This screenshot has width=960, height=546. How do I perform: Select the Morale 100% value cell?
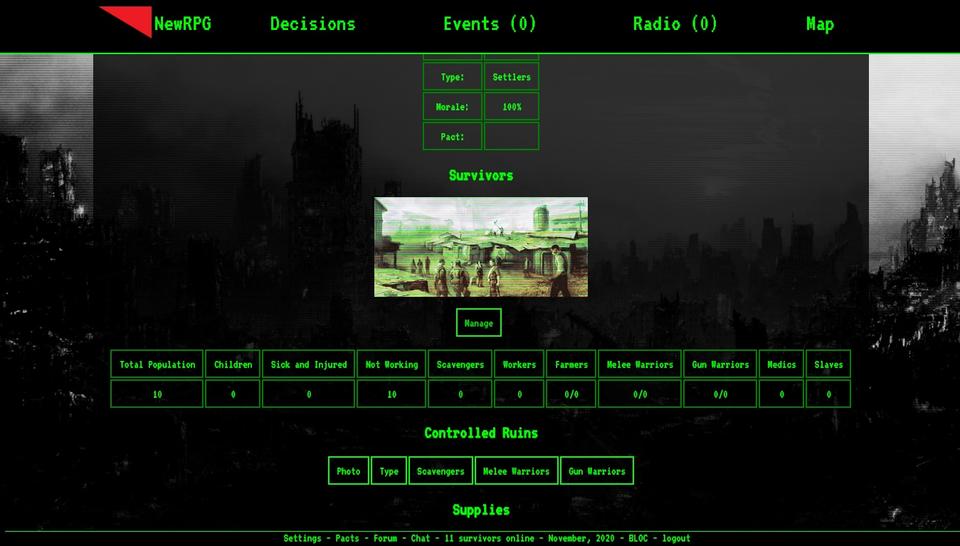click(x=511, y=107)
